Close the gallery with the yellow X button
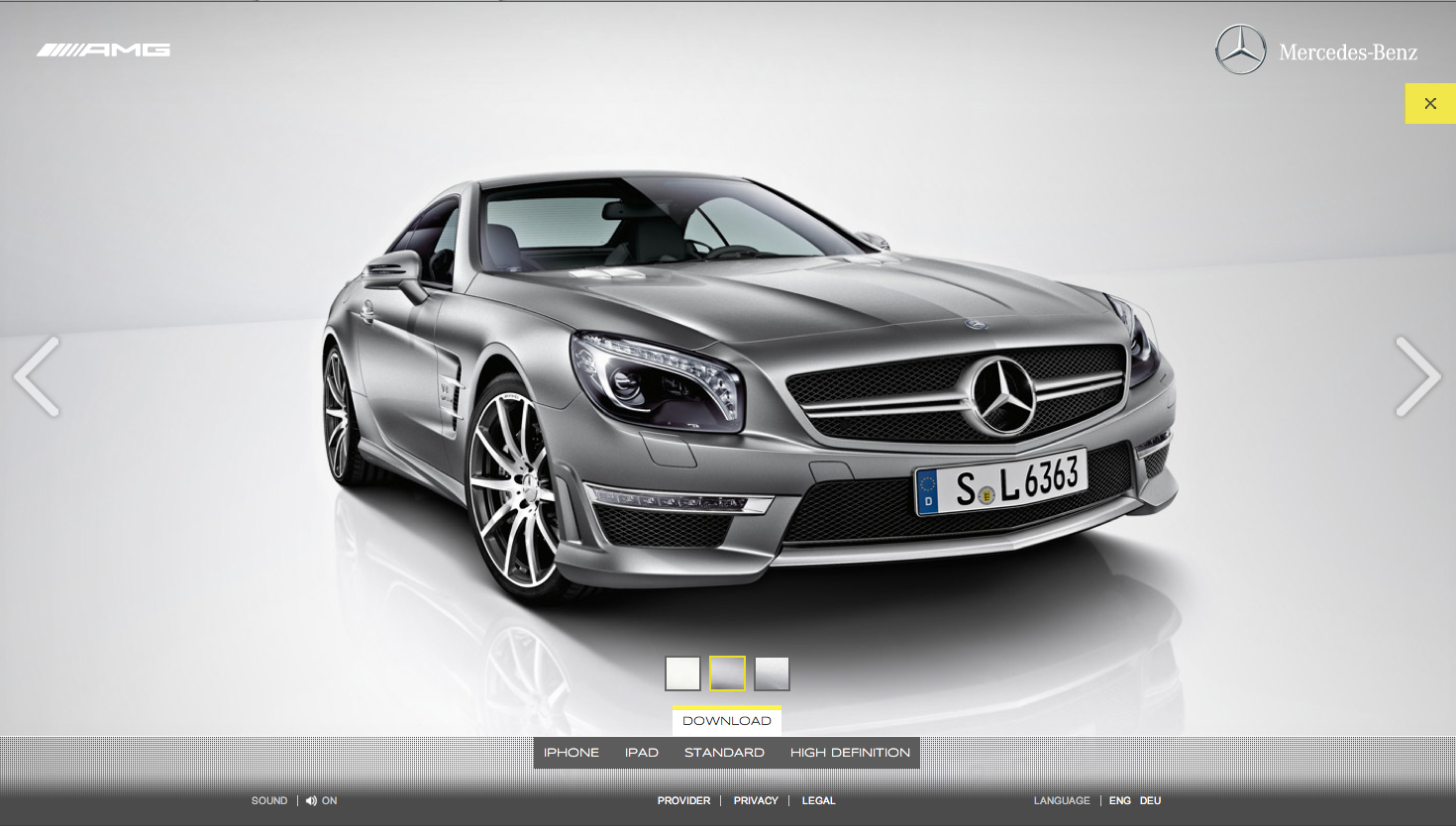This screenshot has width=1456, height=826. coord(1430,103)
